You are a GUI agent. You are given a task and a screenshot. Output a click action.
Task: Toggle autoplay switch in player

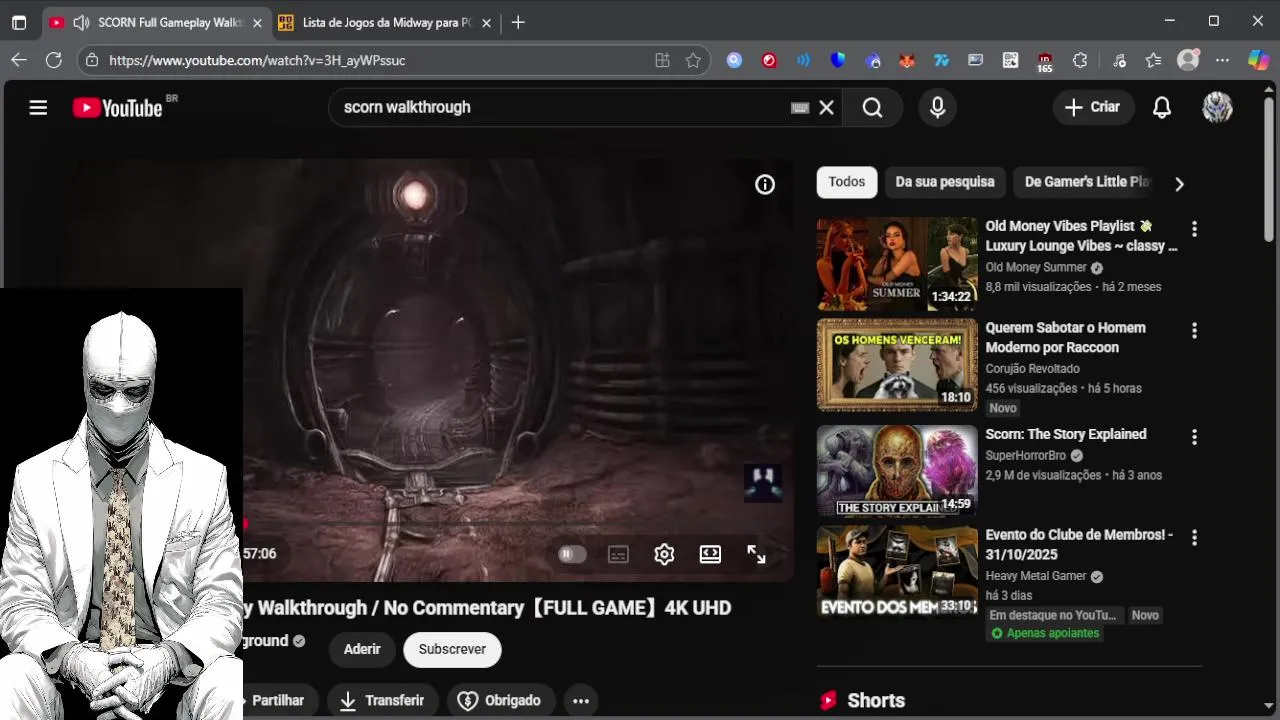(572, 554)
